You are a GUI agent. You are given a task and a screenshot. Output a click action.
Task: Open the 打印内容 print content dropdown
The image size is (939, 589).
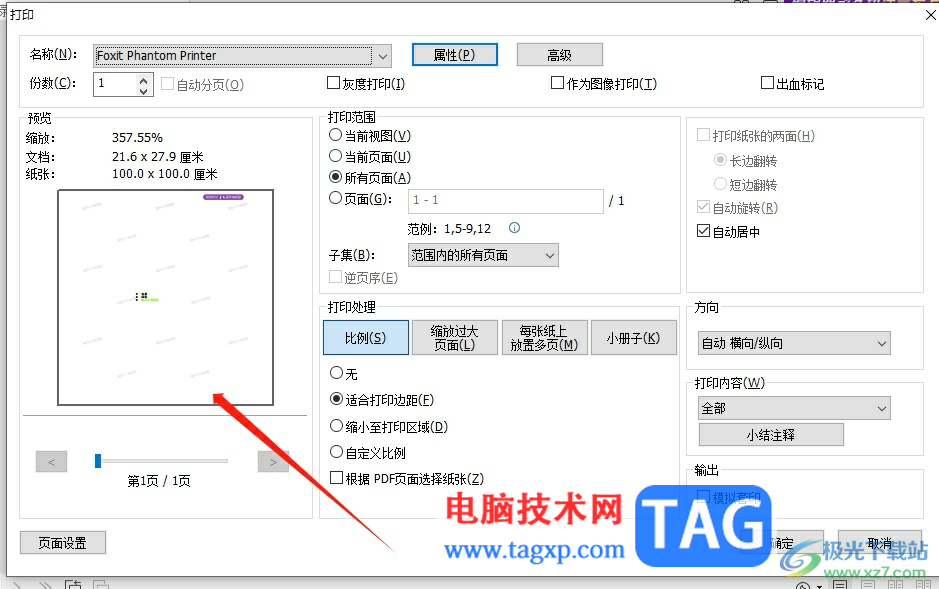tap(794, 408)
